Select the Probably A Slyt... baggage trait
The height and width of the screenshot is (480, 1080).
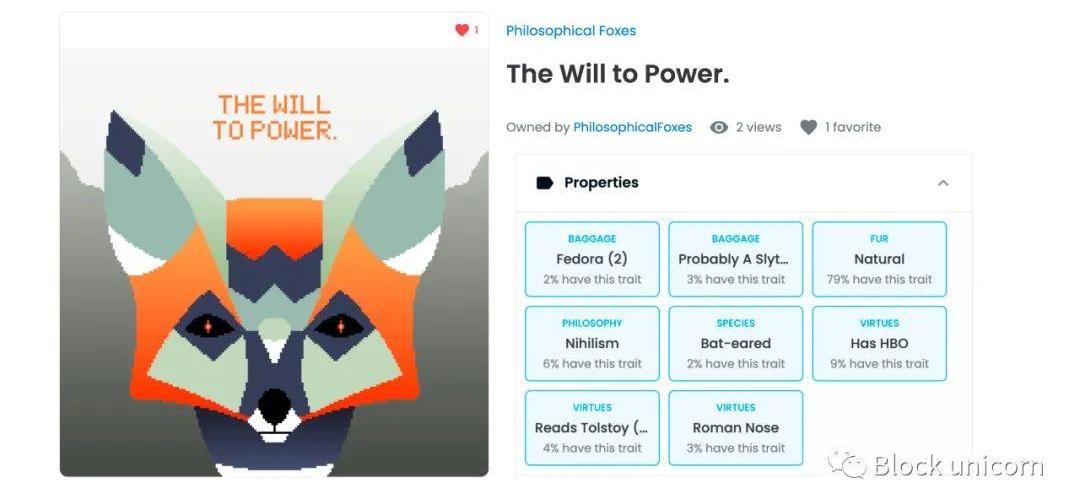click(736, 259)
